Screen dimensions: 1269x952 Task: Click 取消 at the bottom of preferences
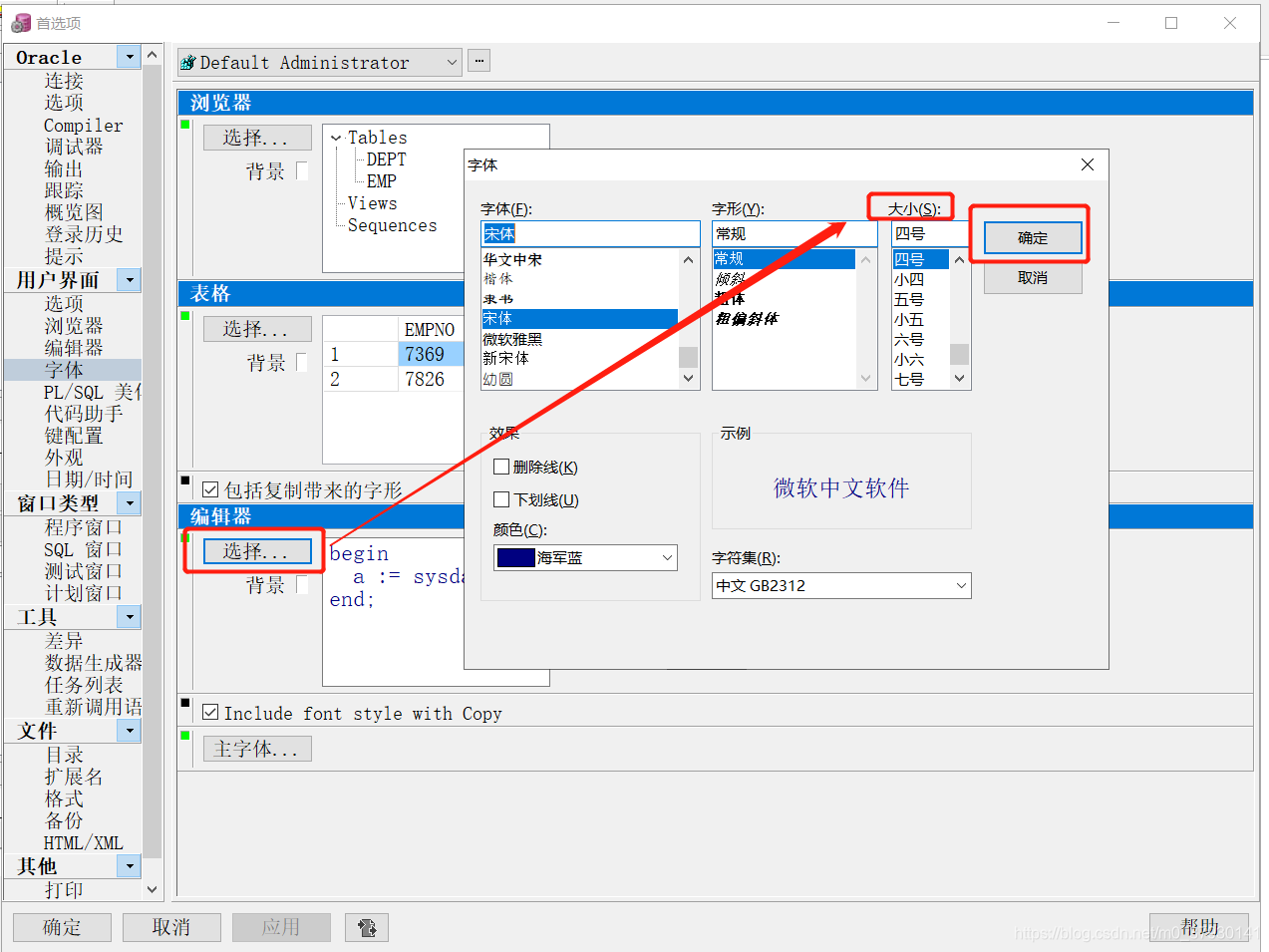click(171, 927)
